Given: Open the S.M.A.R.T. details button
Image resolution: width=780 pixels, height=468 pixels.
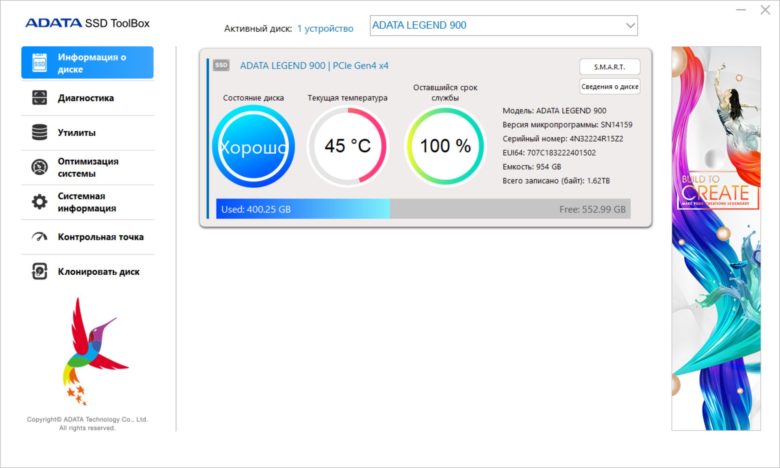Looking at the screenshot, I should [x=609, y=67].
